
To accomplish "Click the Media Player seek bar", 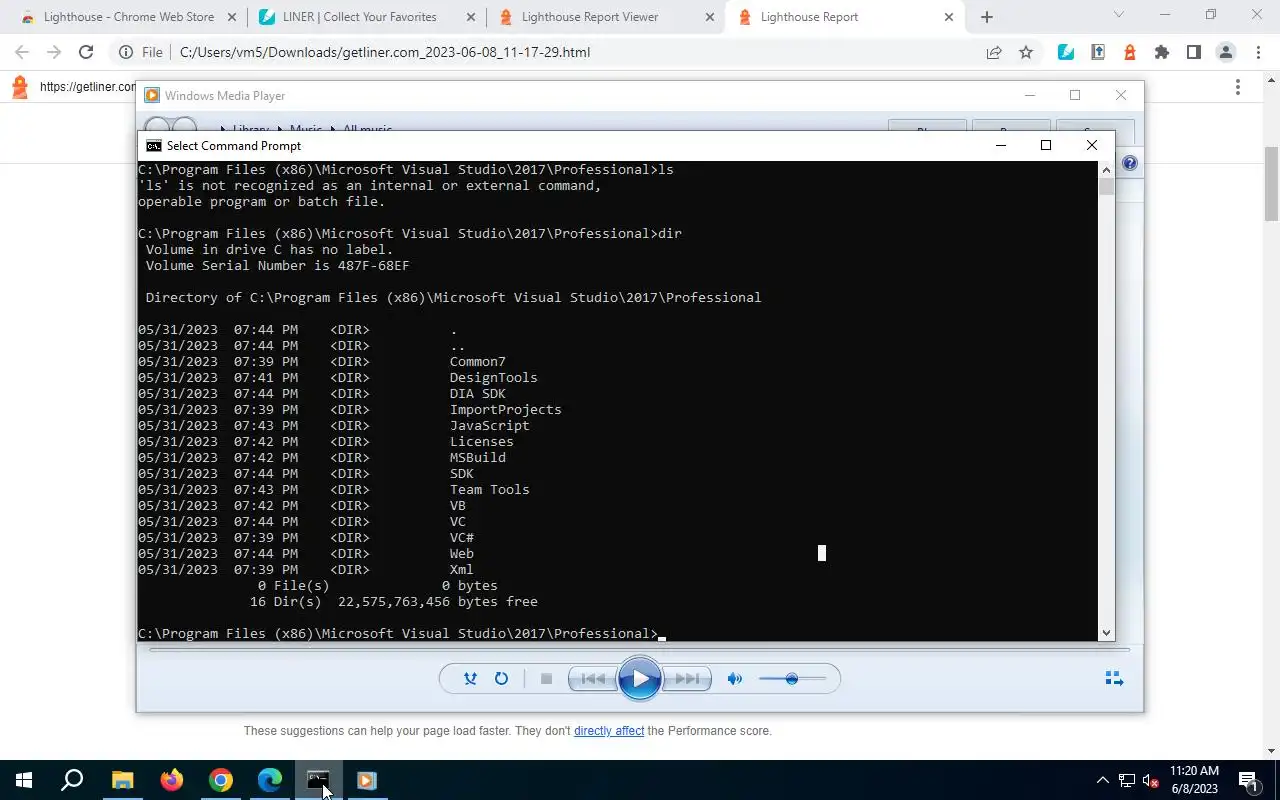I will click(640, 650).
